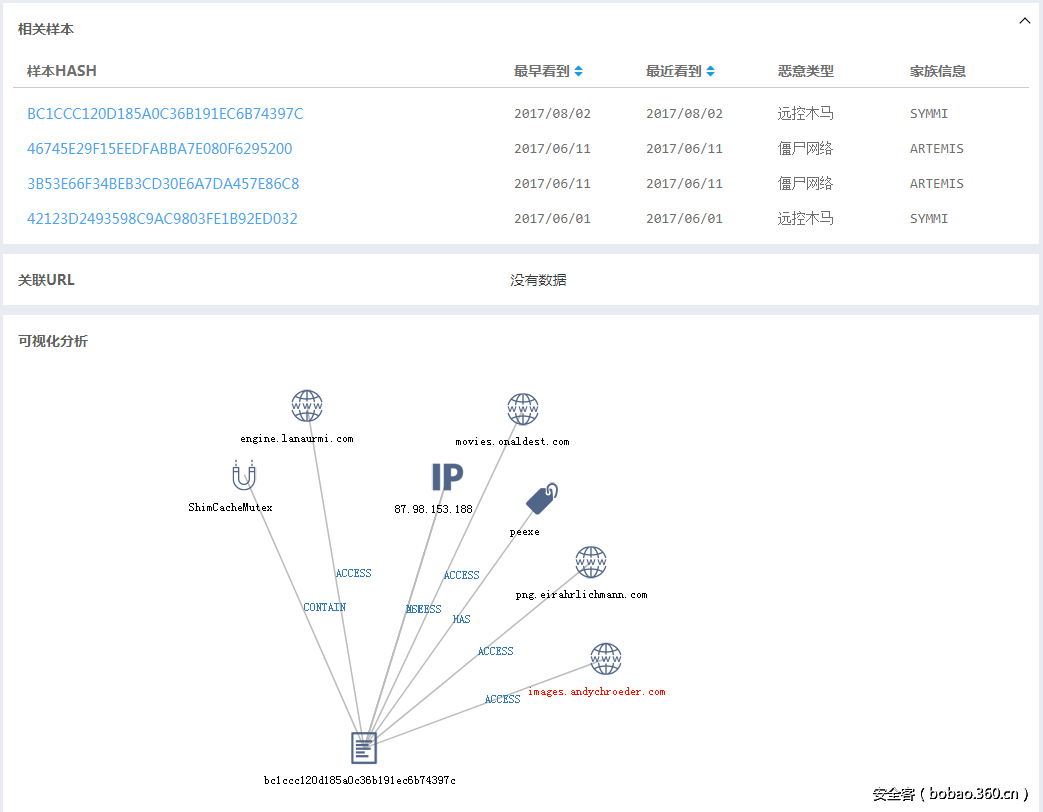Click the HAS edge label
Image resolution: width=1043 pixels, height=812 pixels.
461,619
